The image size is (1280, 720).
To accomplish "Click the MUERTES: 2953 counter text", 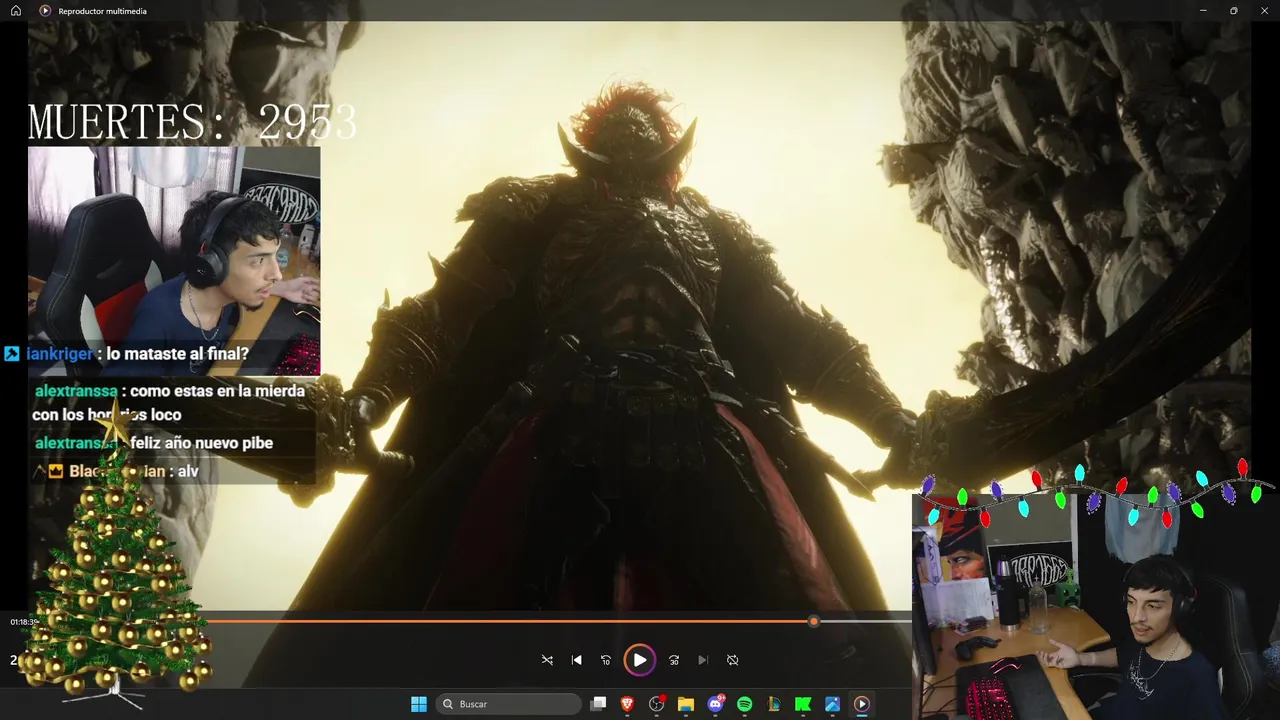I will [x=192, y=122].
